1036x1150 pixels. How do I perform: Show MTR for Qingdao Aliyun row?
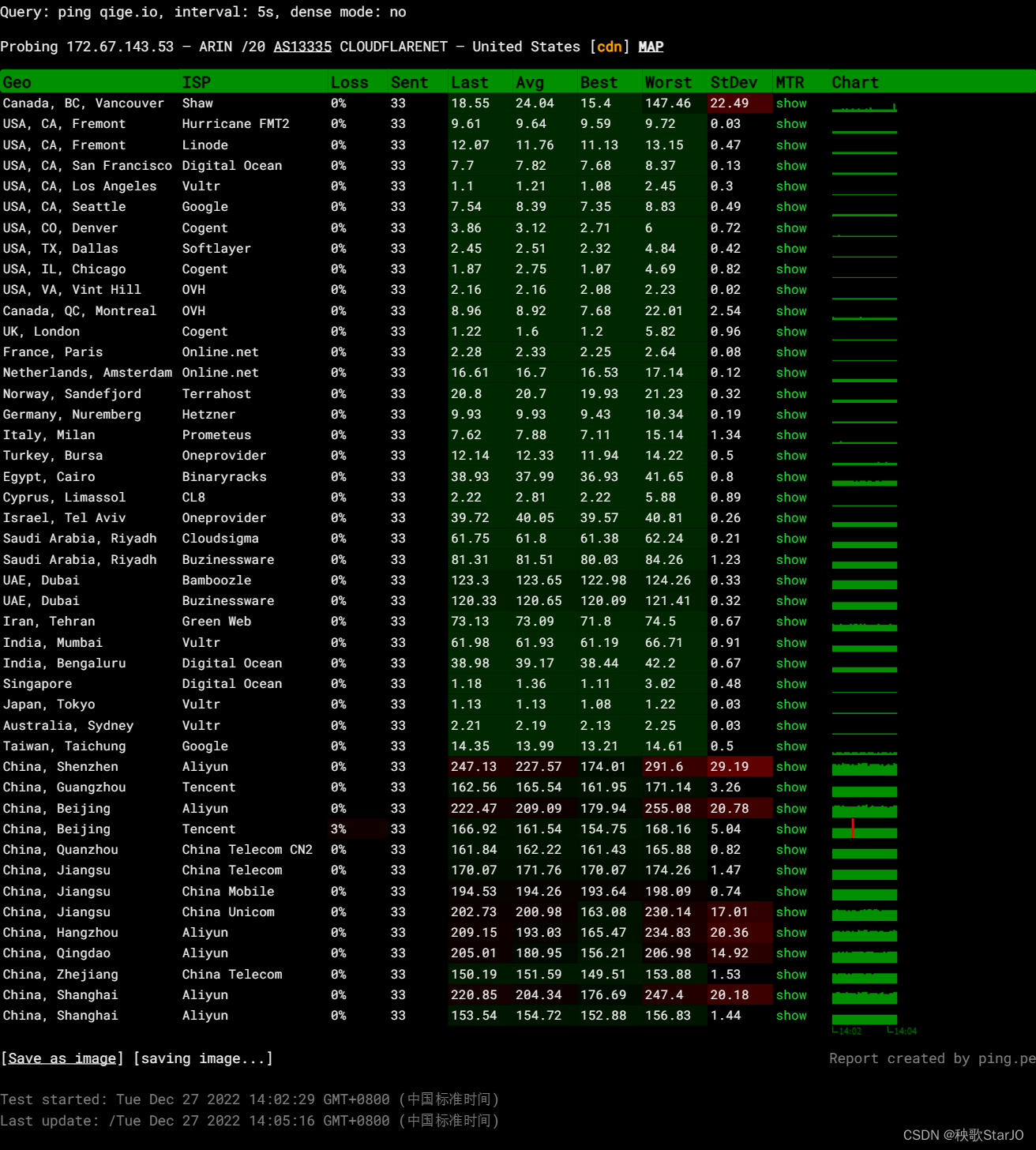[791, 953]
